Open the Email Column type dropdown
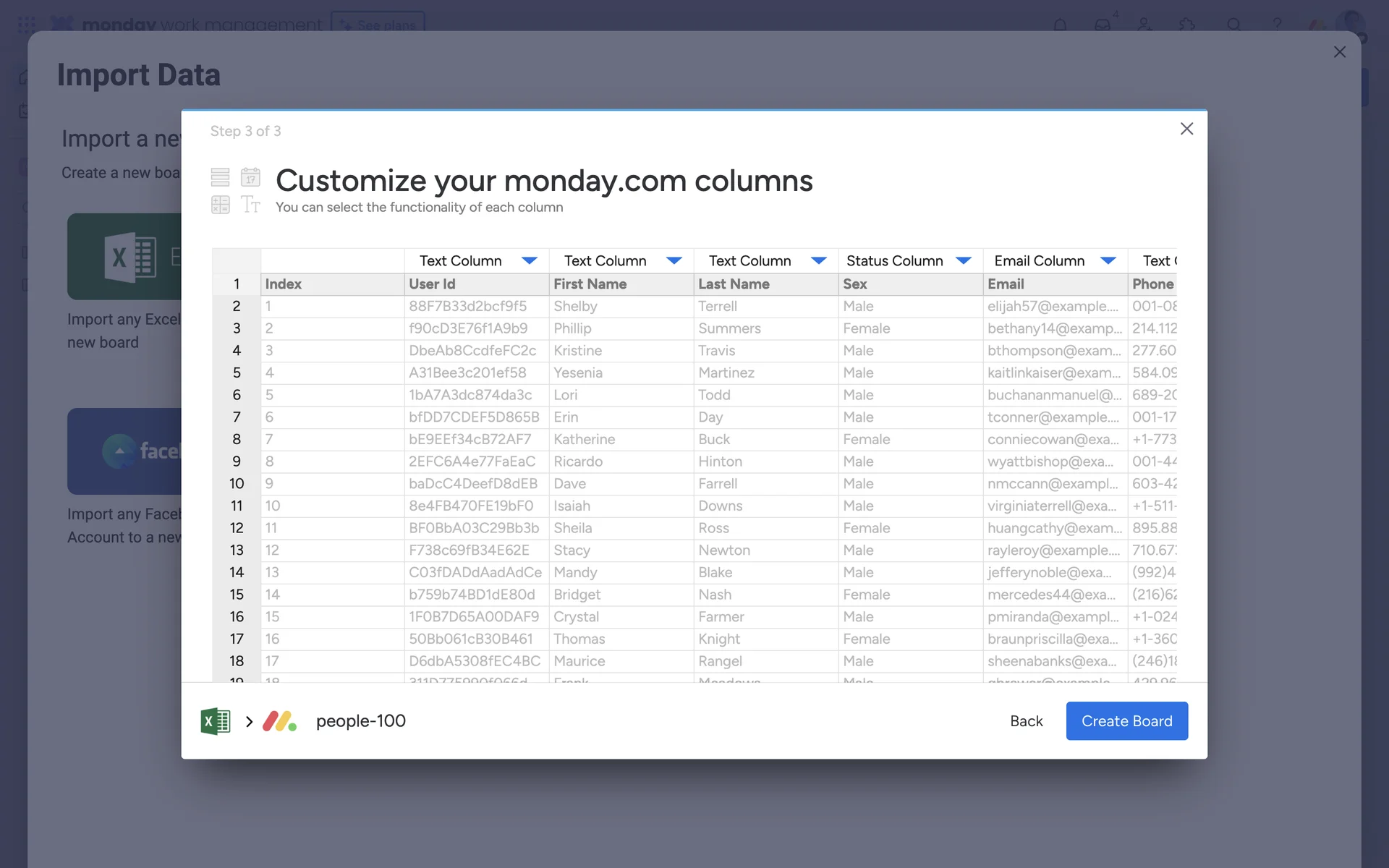Image resolution: width=1389 pixels, height=868 pixels. tap(1108, 260)
